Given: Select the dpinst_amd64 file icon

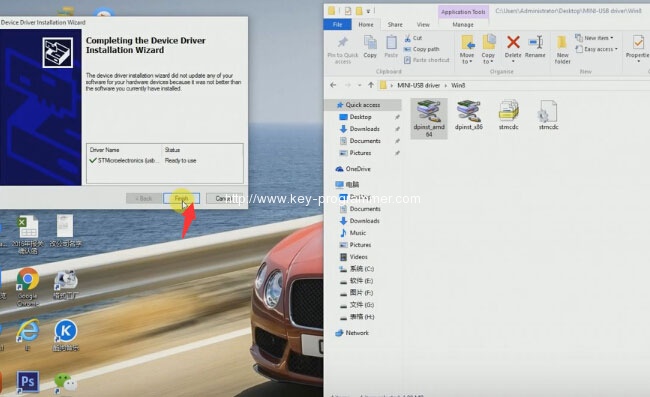Looking at the screenshot, I should (429, 119).
